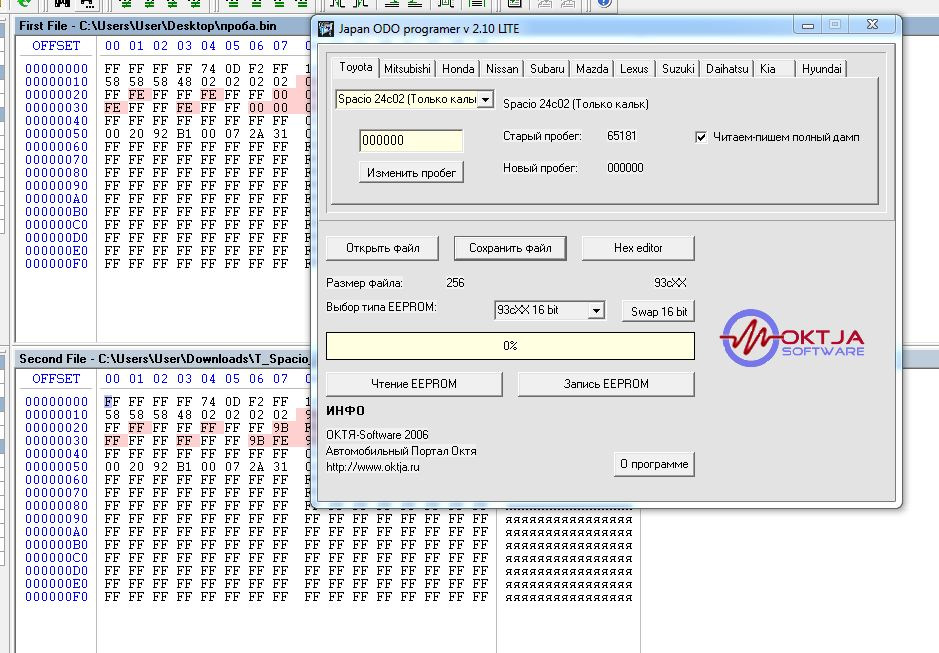Toggle the 'Читаем-пишем полный дамп' checkbox
939x653 pixels.
tap(701, 137)
